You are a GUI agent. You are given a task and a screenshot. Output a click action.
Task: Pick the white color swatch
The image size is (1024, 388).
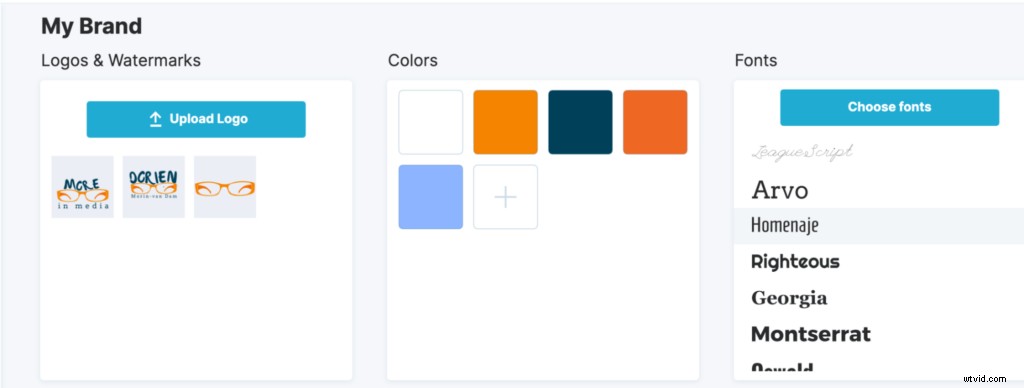[431, 122]
